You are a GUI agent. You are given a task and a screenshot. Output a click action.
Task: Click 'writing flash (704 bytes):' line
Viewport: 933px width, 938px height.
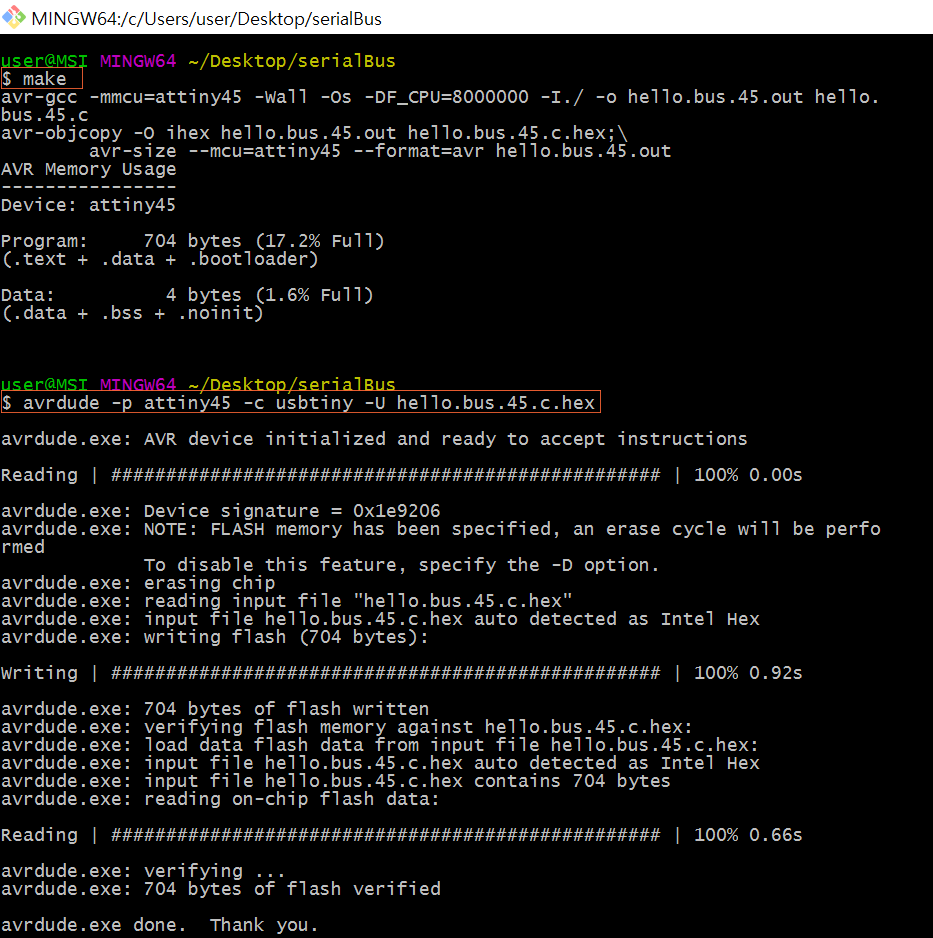coord(215,637)
